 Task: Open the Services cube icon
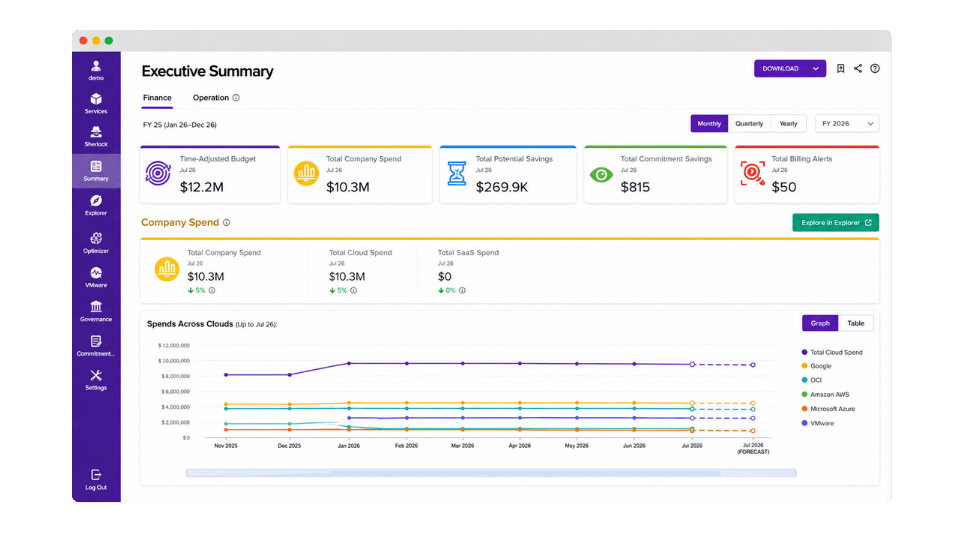pos(96,99)
